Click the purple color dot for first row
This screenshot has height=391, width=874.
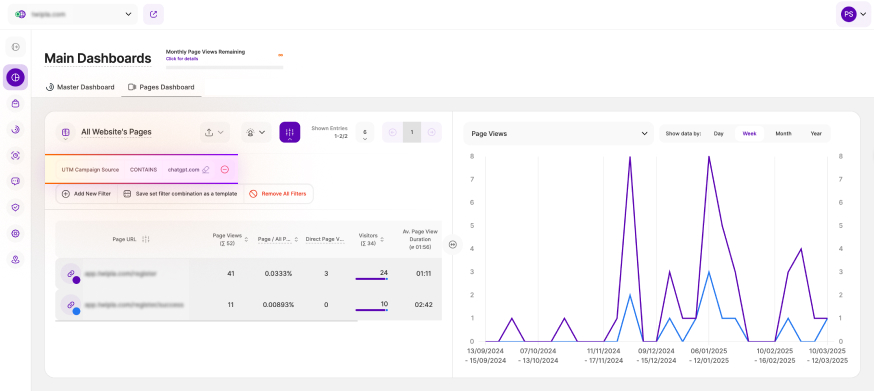[76, 280]
